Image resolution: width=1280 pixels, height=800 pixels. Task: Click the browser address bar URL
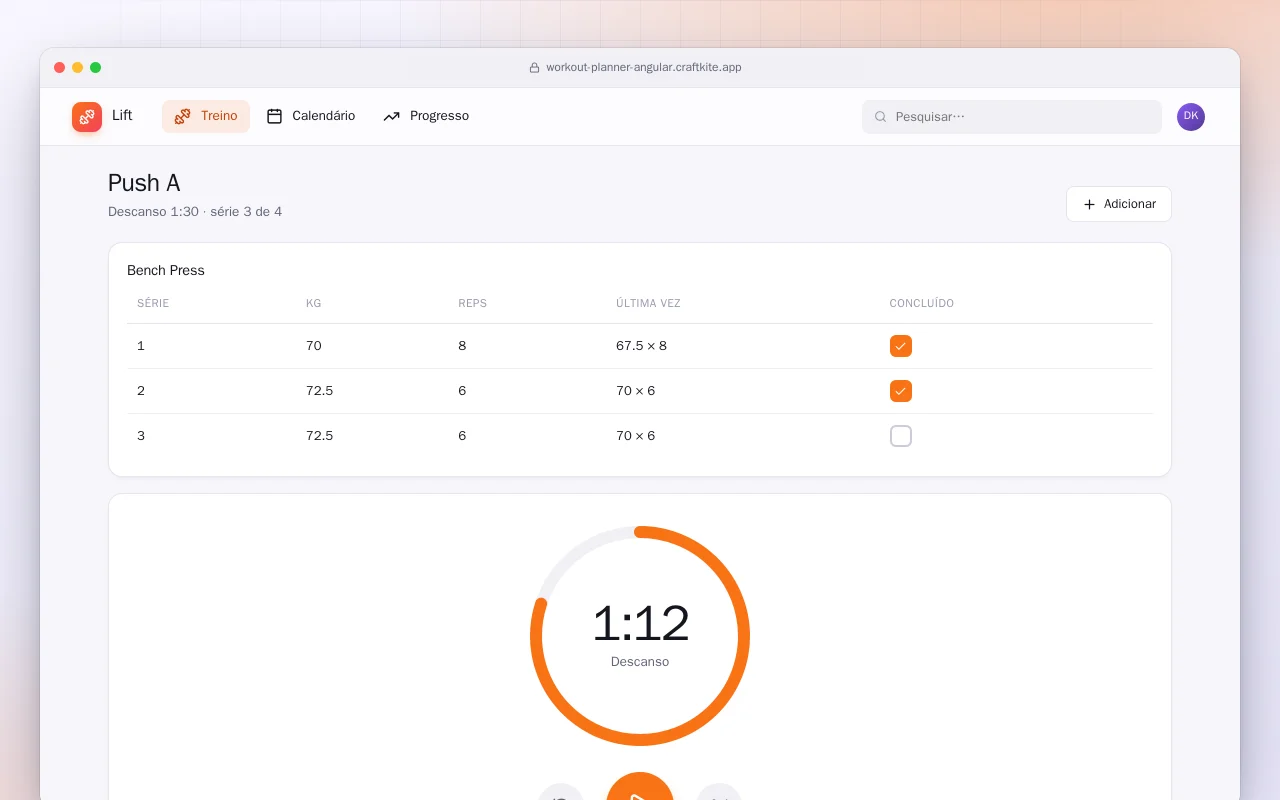coord(644,68)
